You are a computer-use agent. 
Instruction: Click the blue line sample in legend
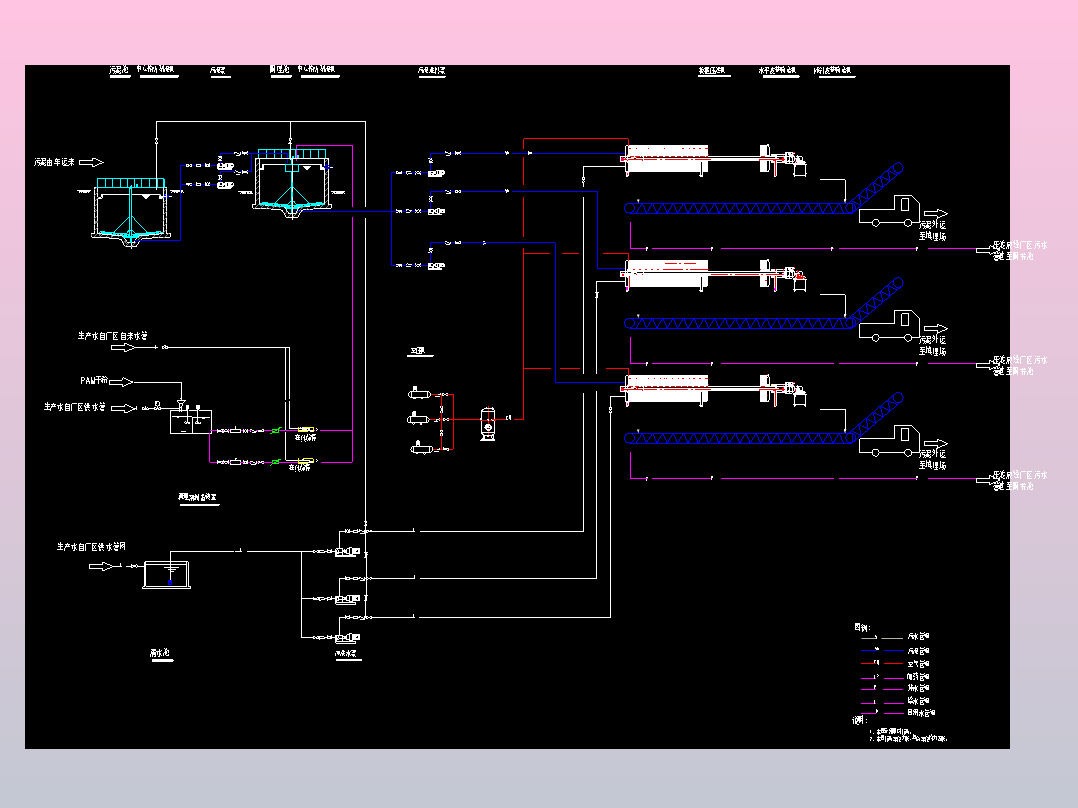pos(882,651)
